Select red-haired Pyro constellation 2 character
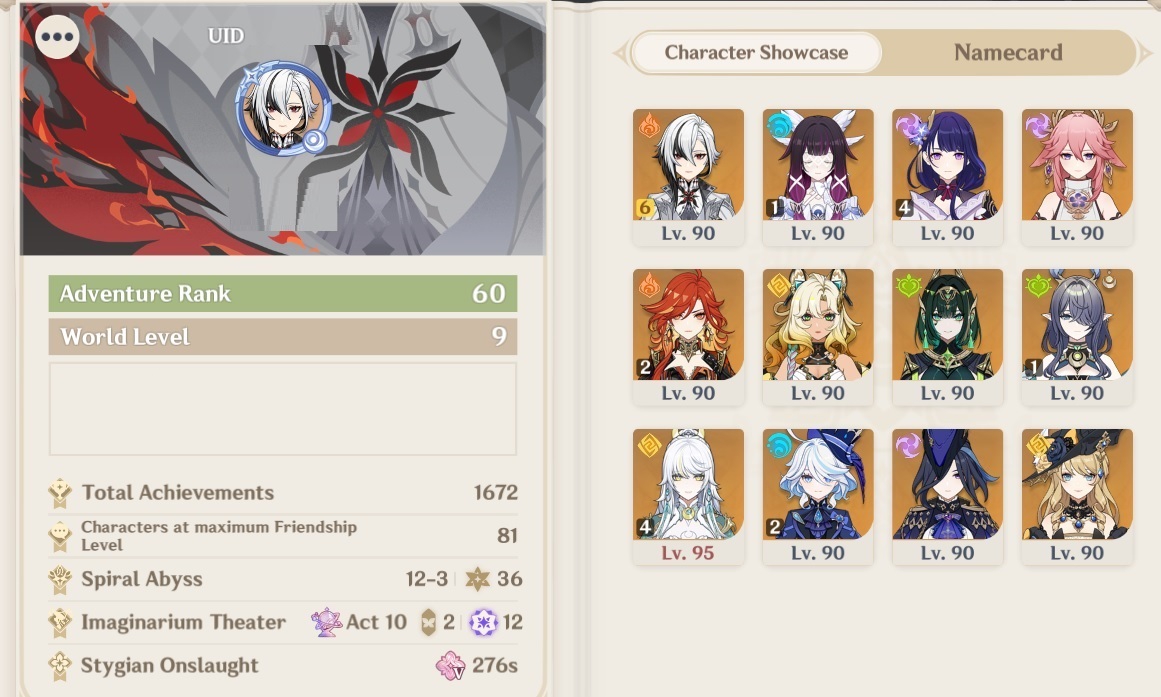Image resolution: width=1161 pixels, height=697 pixels. (x=688, y=336)
